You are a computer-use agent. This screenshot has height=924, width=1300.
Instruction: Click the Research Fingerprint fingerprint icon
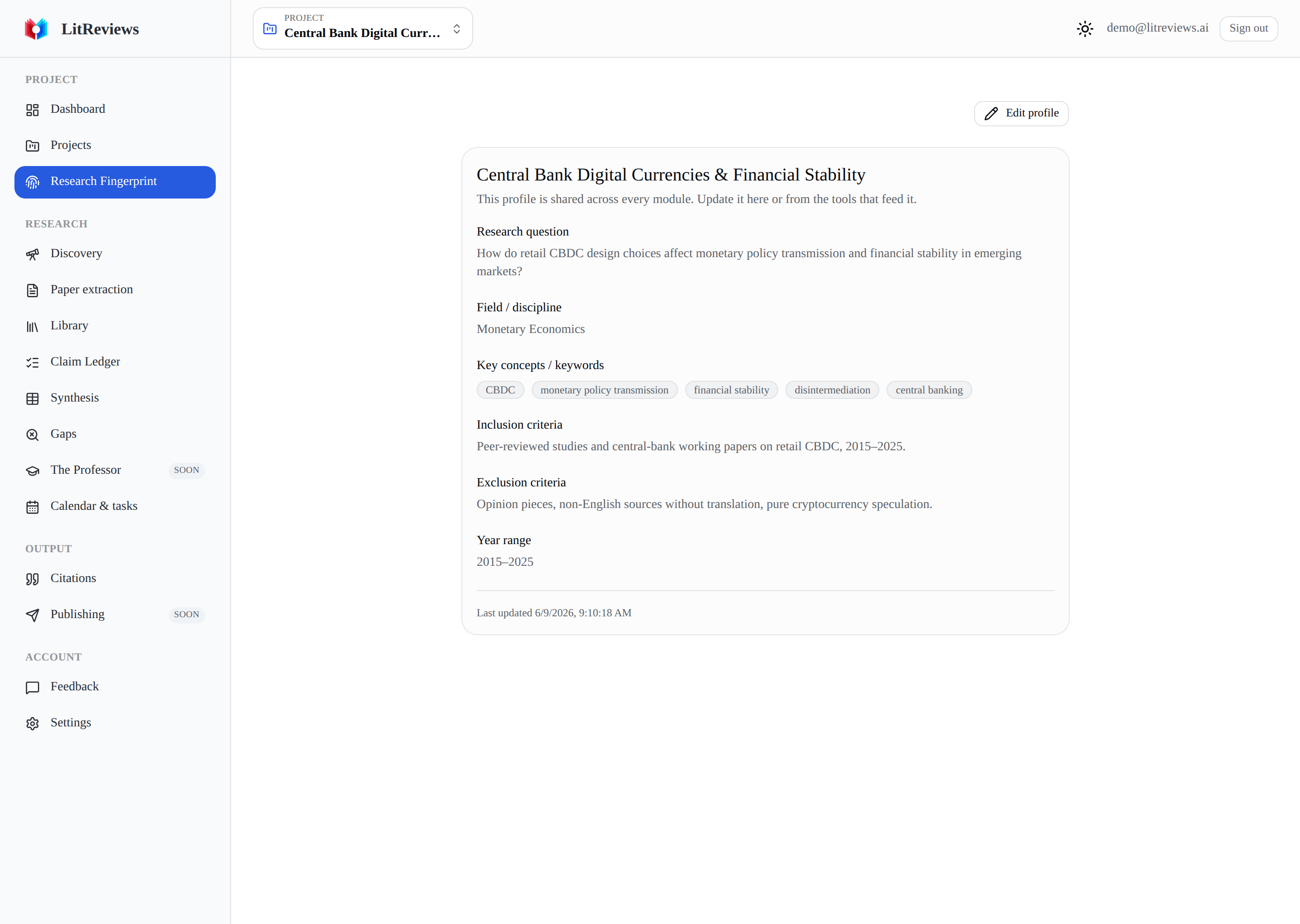pyautogui.click(x=32, y=182)
